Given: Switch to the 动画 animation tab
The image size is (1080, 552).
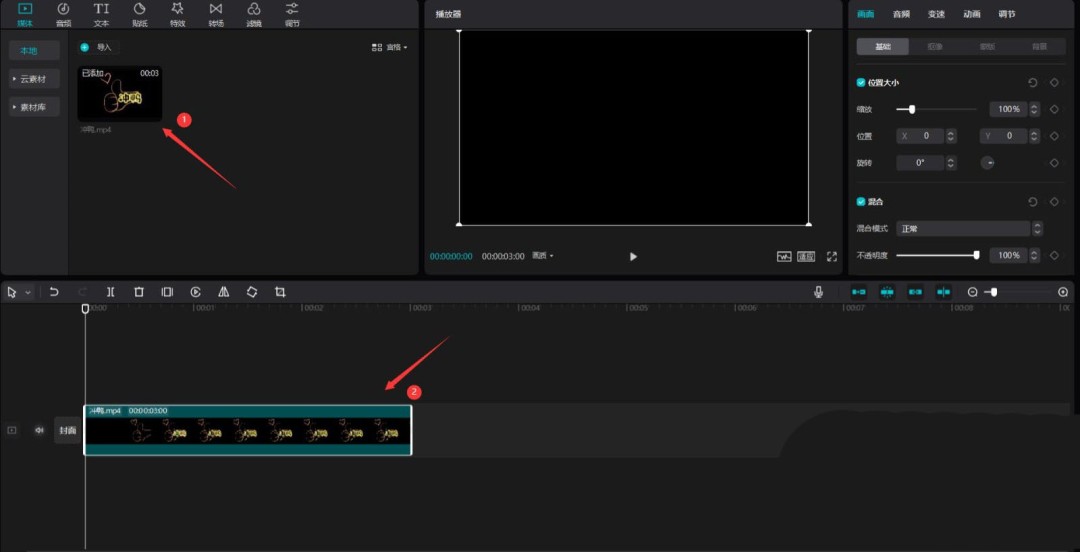Looking at the screenshot, I should (972, 14).
